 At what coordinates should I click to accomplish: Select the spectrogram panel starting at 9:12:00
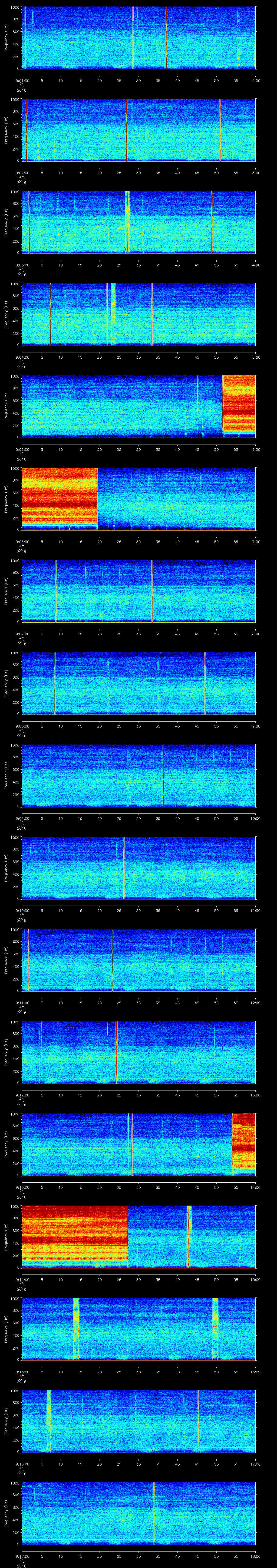click(x=138, y=1052)
